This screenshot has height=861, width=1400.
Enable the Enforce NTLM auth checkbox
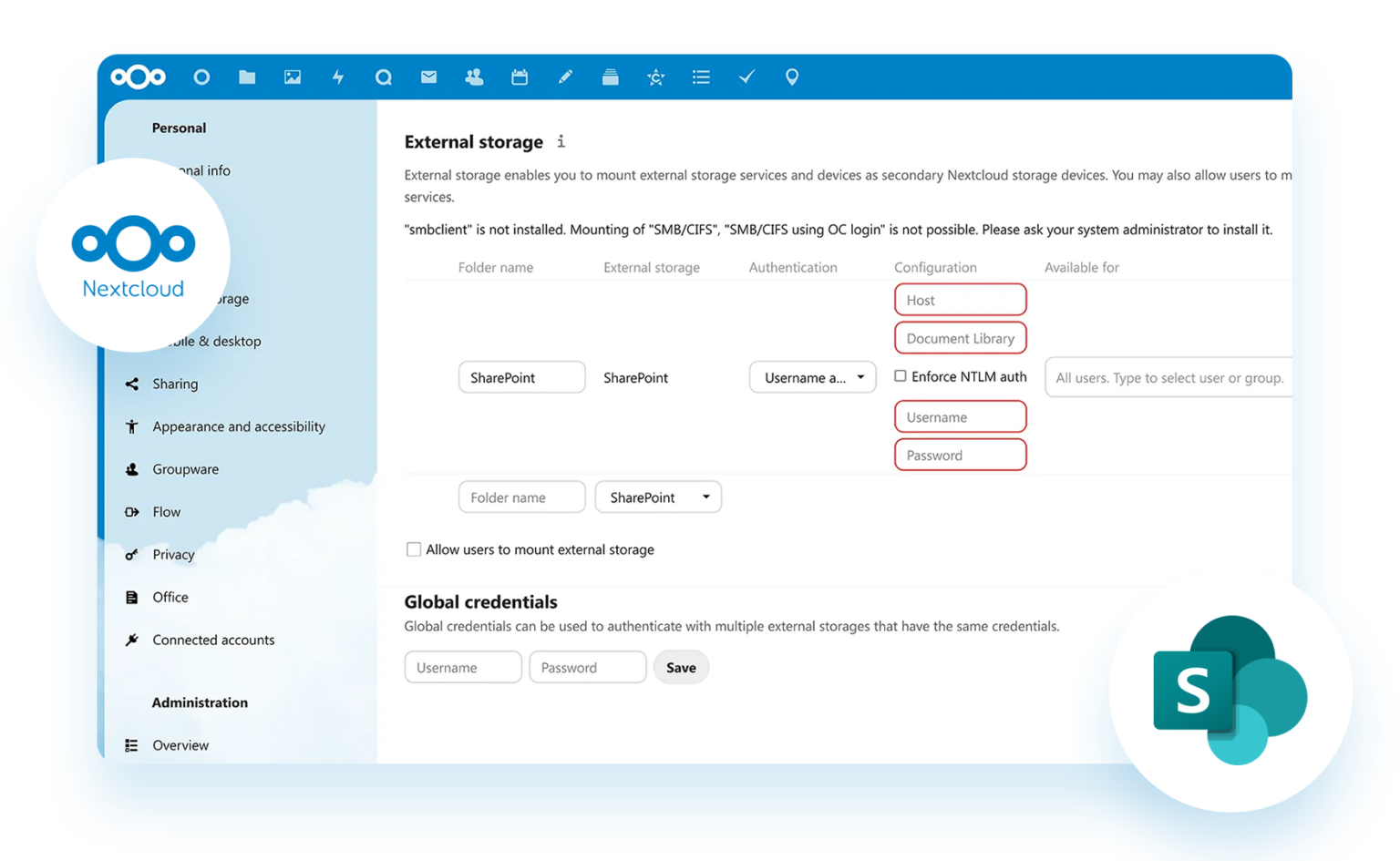[900, 375]
